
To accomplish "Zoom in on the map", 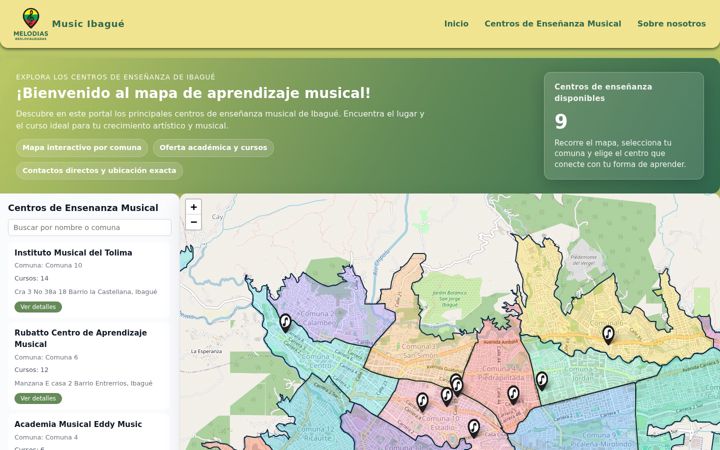I will coord(194,207).
